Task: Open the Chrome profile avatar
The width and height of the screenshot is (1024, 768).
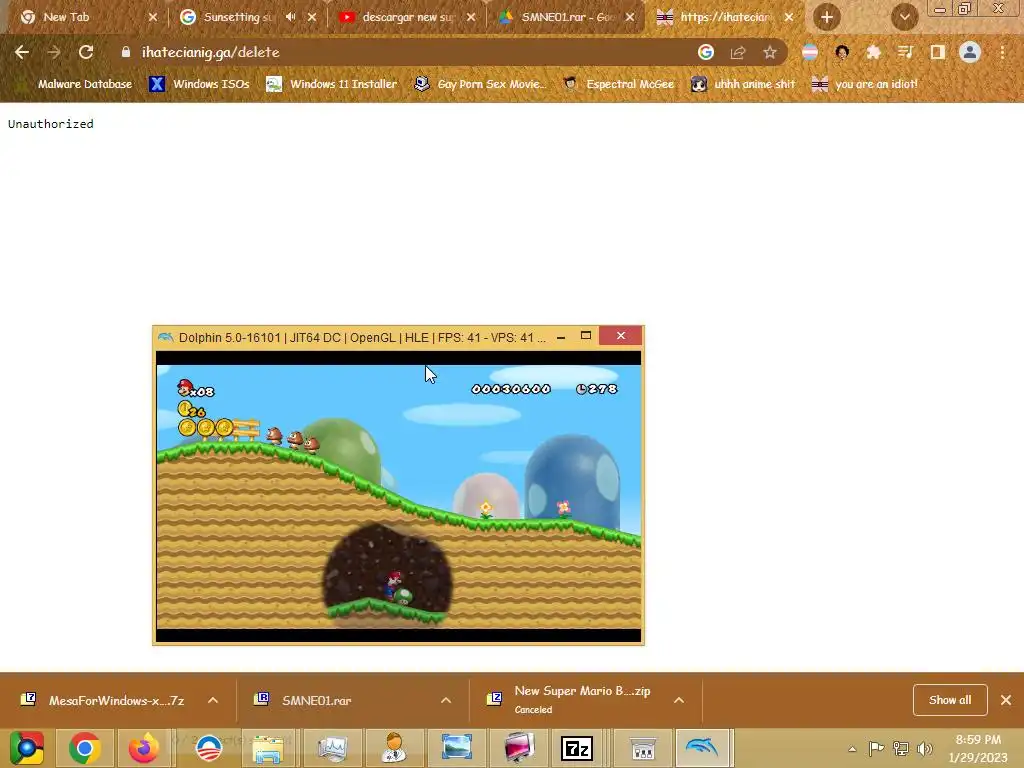Action: pyautogui.click(x=970, y=52)
